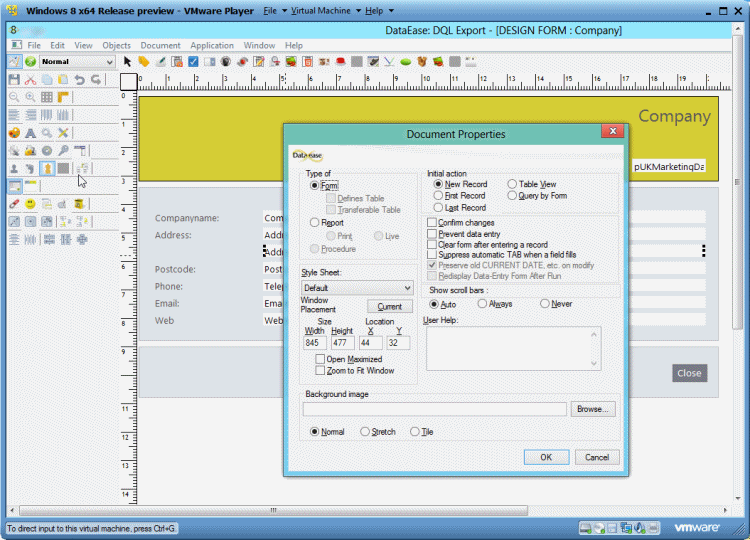
Task: Click the Zoom In magnifier icon
Action: pos(31,97)
